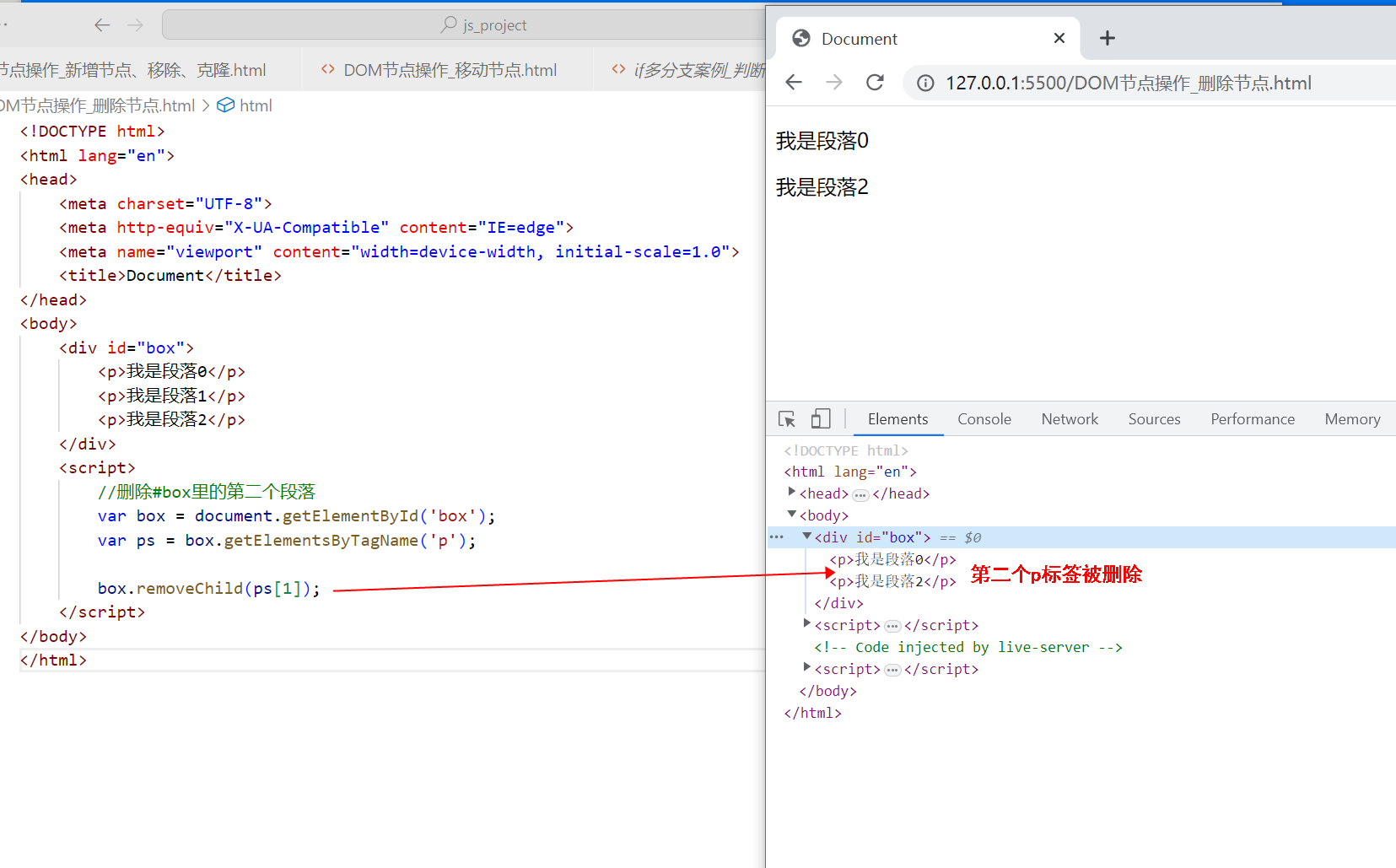This screenshot has height=868, width=1396.
Task: Click the getElementsByTagName('p') code line
Action: [x=287, y=541]
